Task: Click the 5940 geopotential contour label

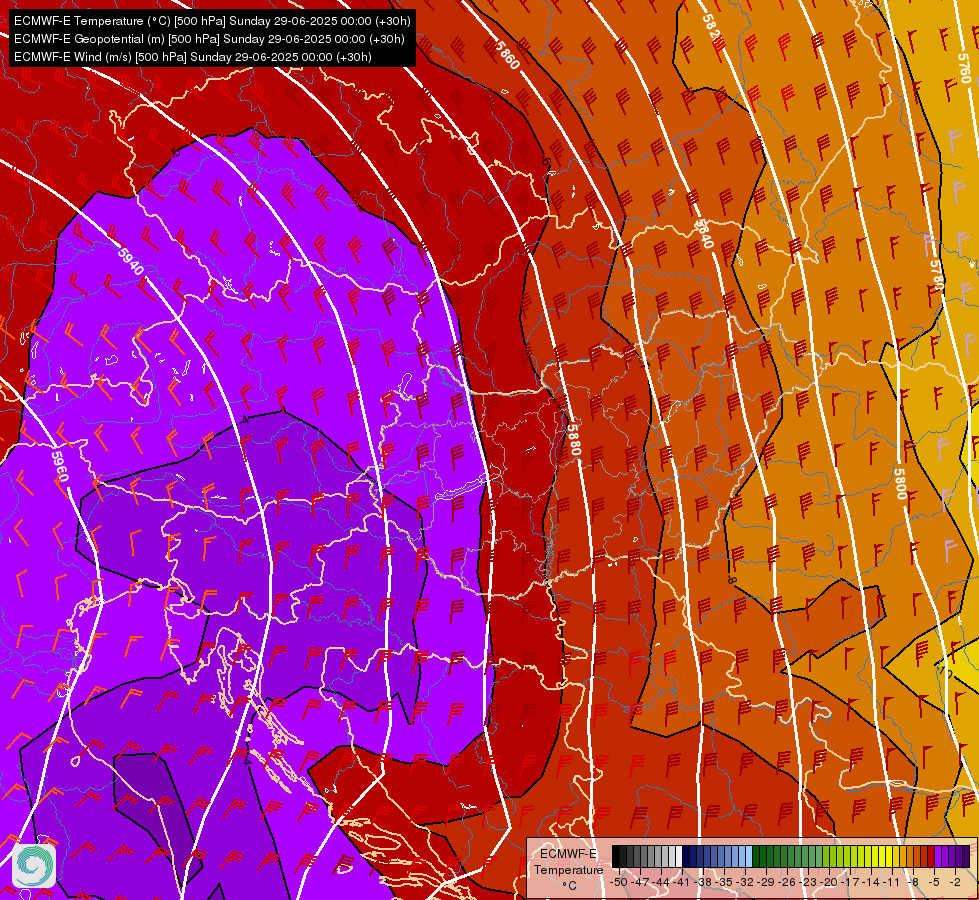Action: coord(130,260)
